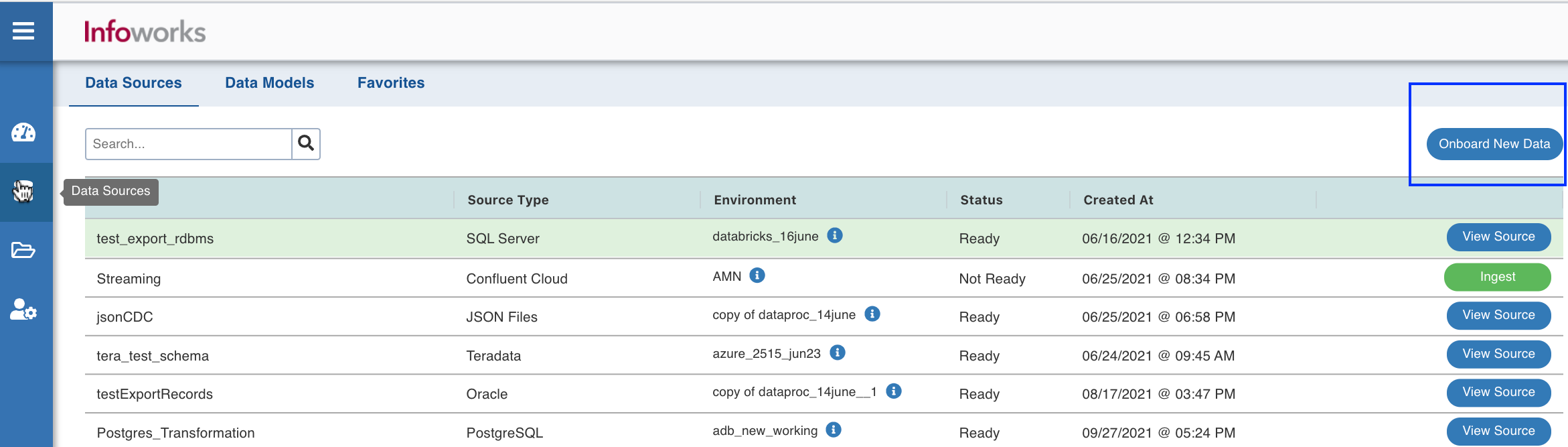Show info for copy of dataproc_14june__1
1568x447 pixels.
[894, 391]
